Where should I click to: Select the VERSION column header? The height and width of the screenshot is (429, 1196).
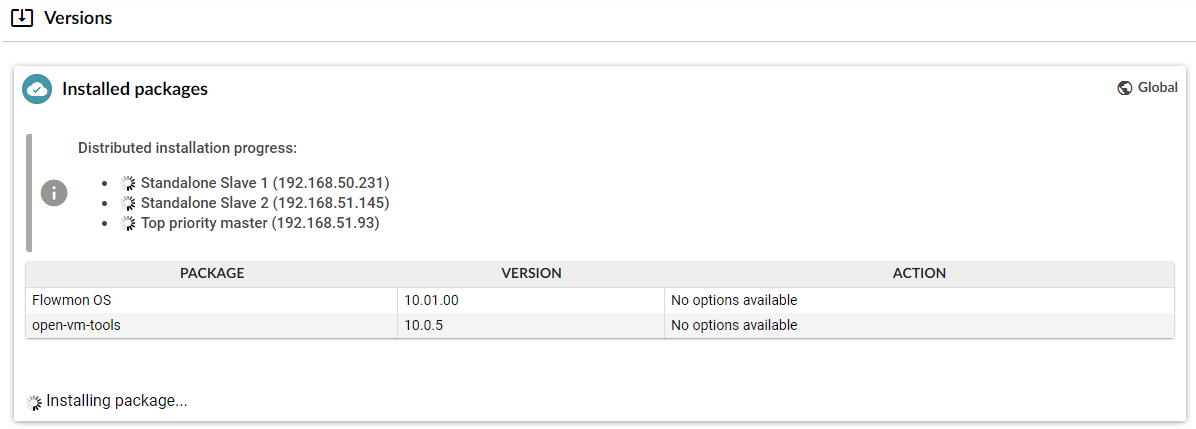point(531,273)
